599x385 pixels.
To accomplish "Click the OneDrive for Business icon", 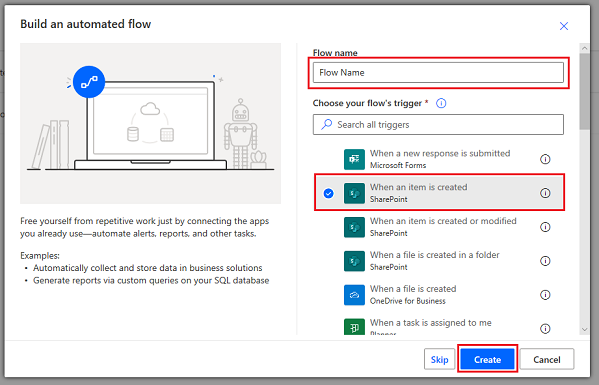I will (x=354, y=295).
